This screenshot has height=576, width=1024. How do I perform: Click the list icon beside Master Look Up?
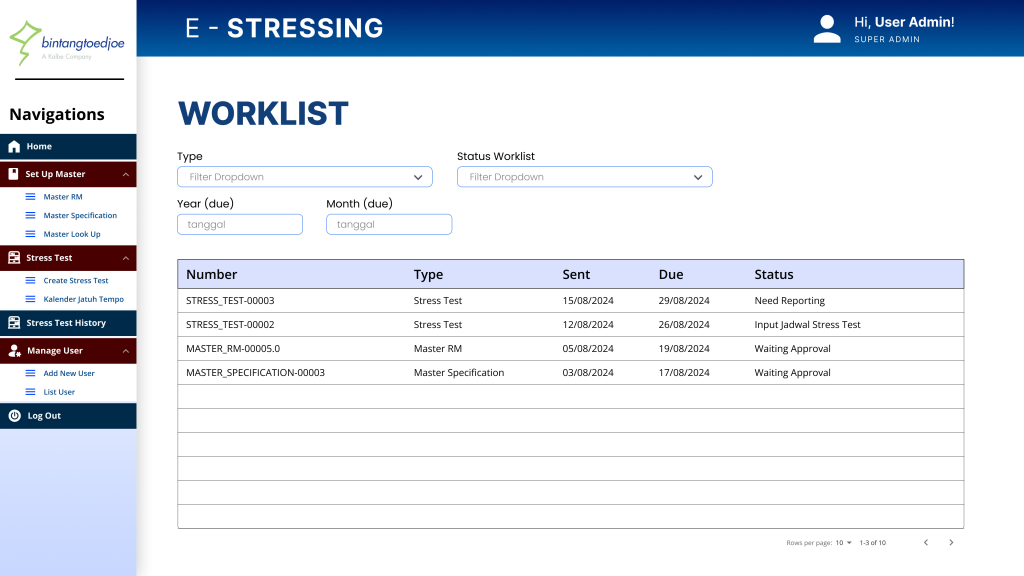30,234
